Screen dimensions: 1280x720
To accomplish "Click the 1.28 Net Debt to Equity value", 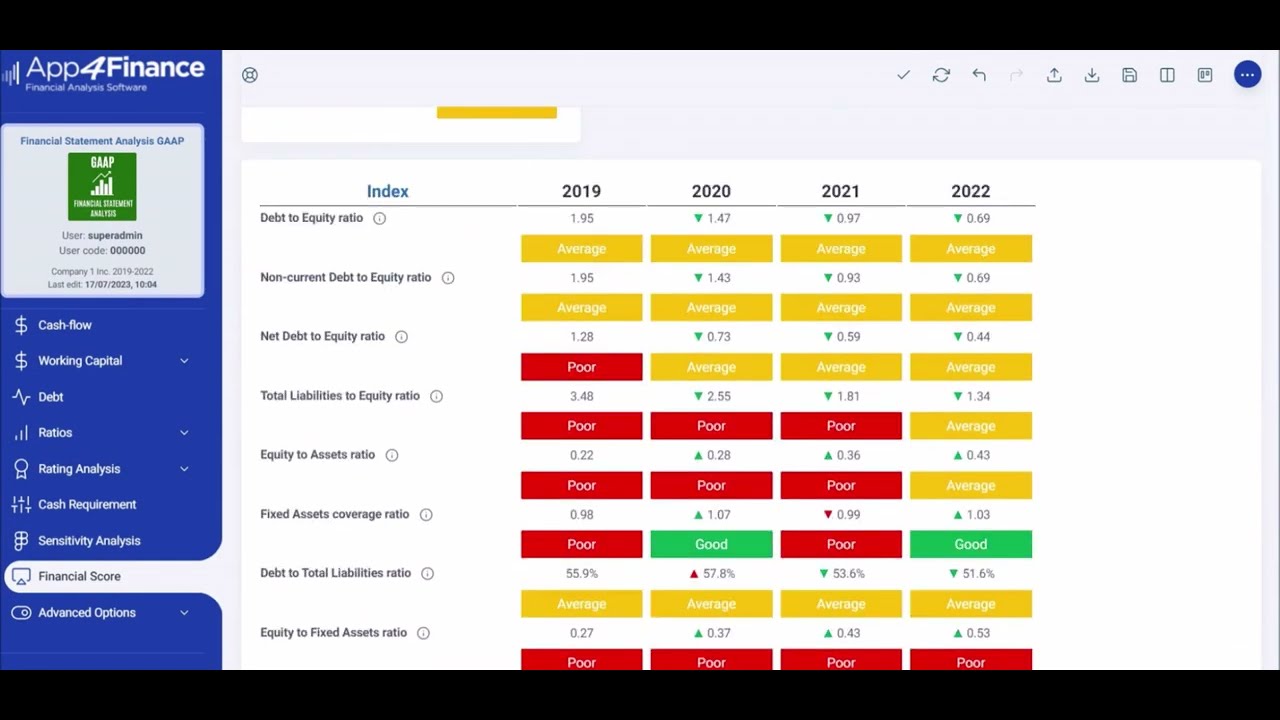I will pyautogui.click(x=581, y=337).
